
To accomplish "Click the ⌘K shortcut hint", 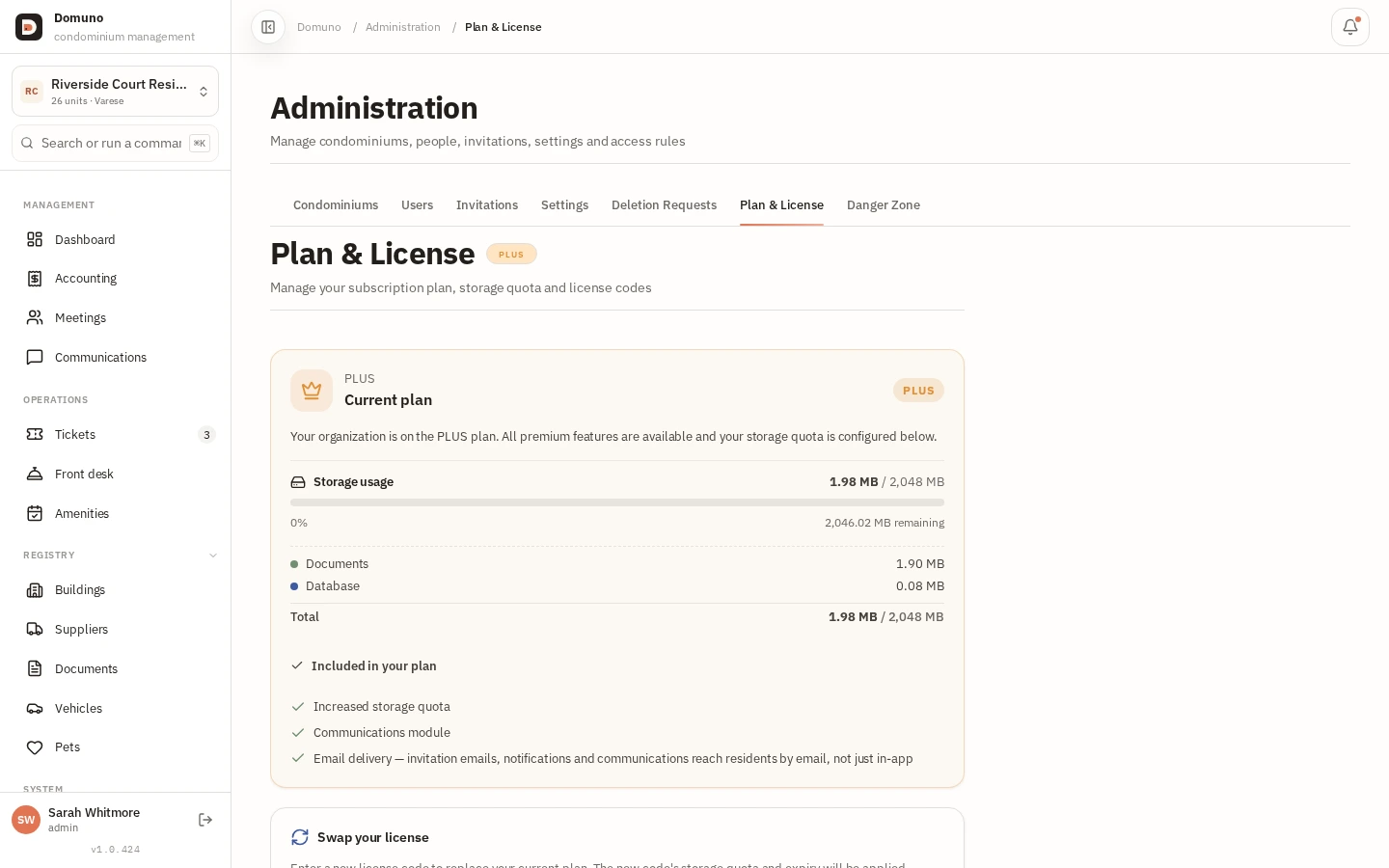I will click(200, 143).
